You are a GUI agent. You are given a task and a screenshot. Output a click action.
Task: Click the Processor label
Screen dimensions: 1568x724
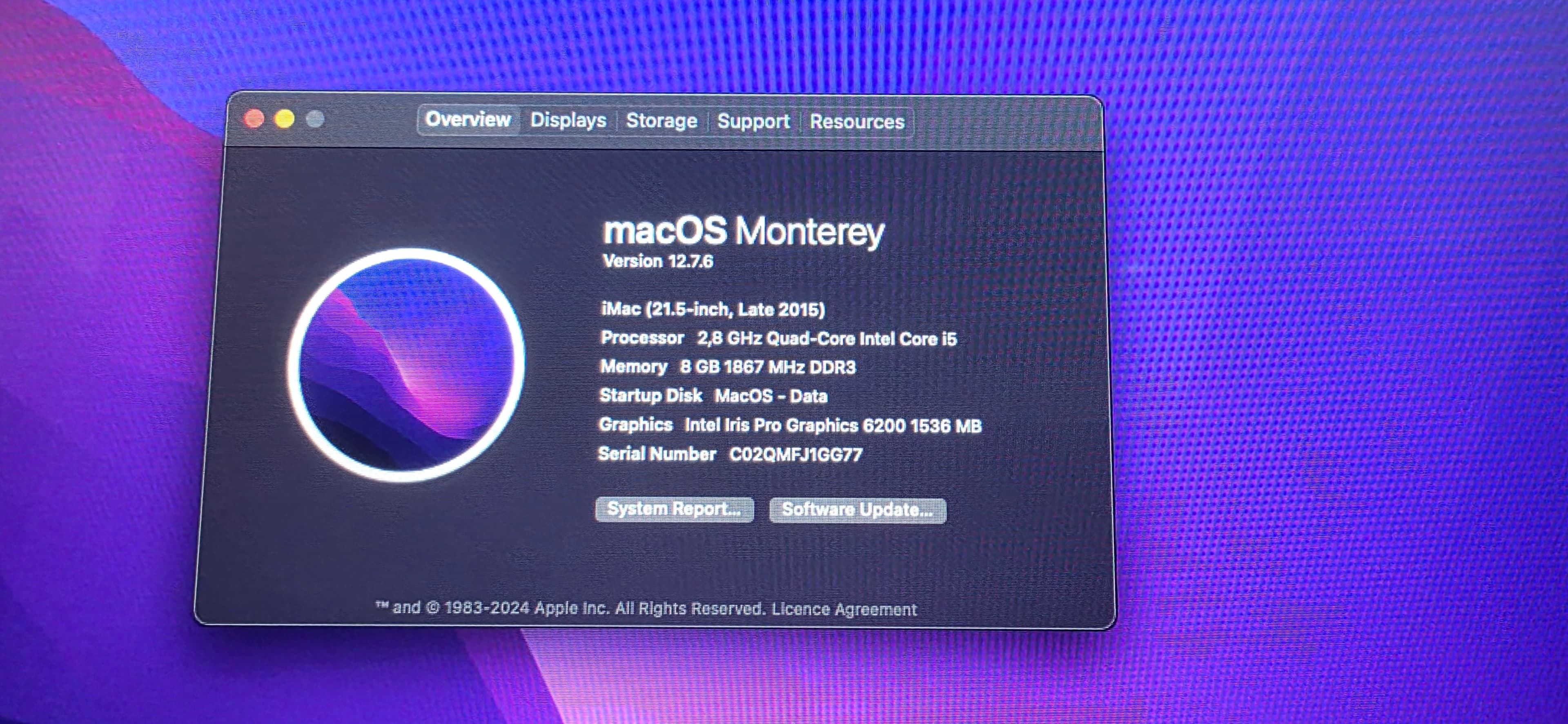[642, 338]
